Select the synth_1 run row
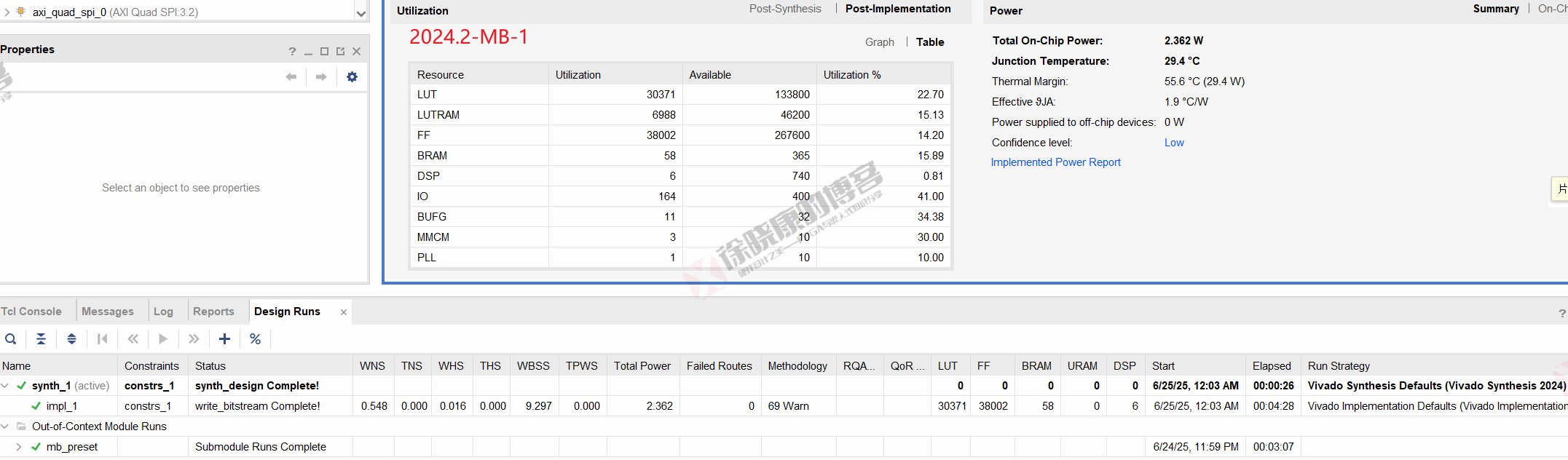The image size is (1568, 460). coord(784,386)
